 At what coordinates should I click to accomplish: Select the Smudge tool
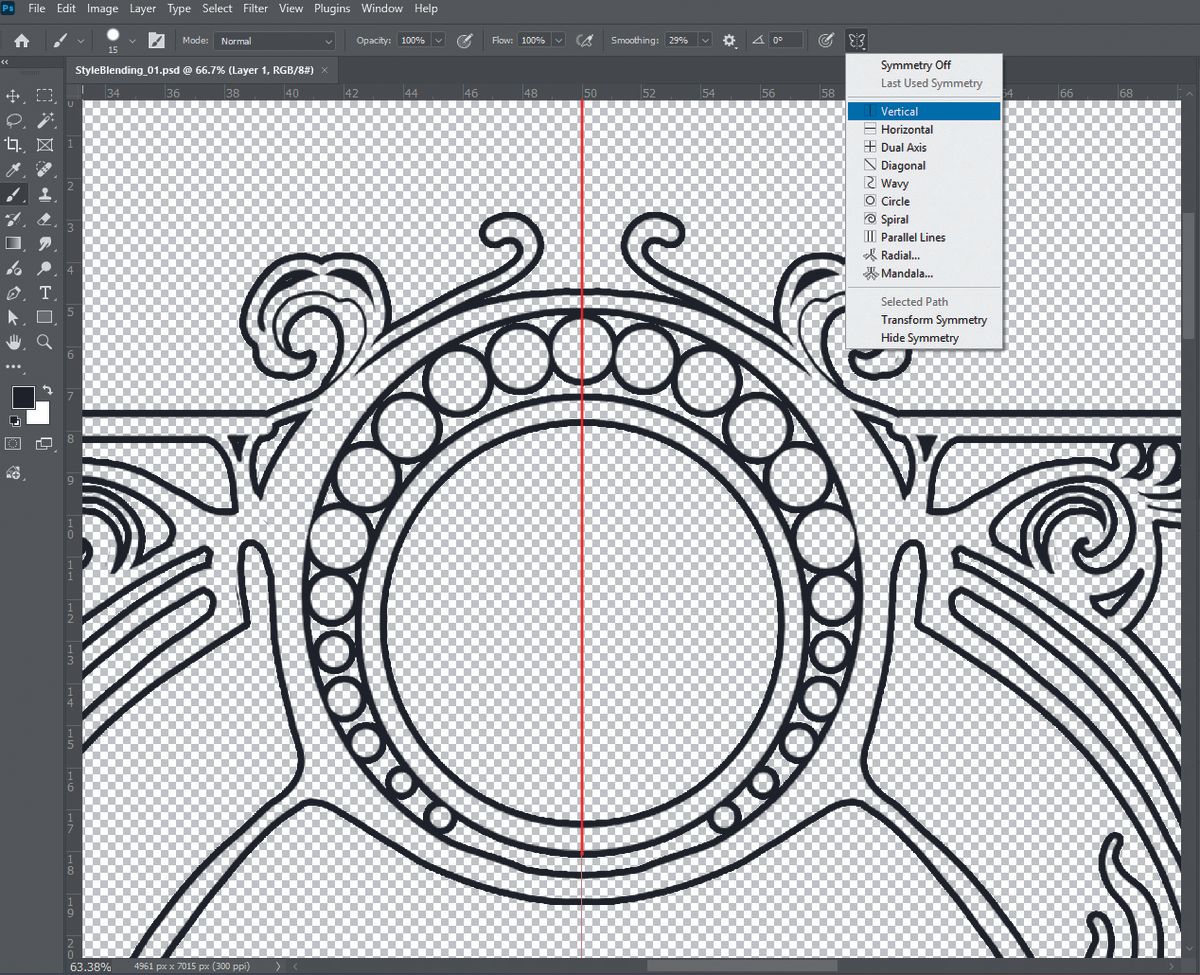[45, 243]
